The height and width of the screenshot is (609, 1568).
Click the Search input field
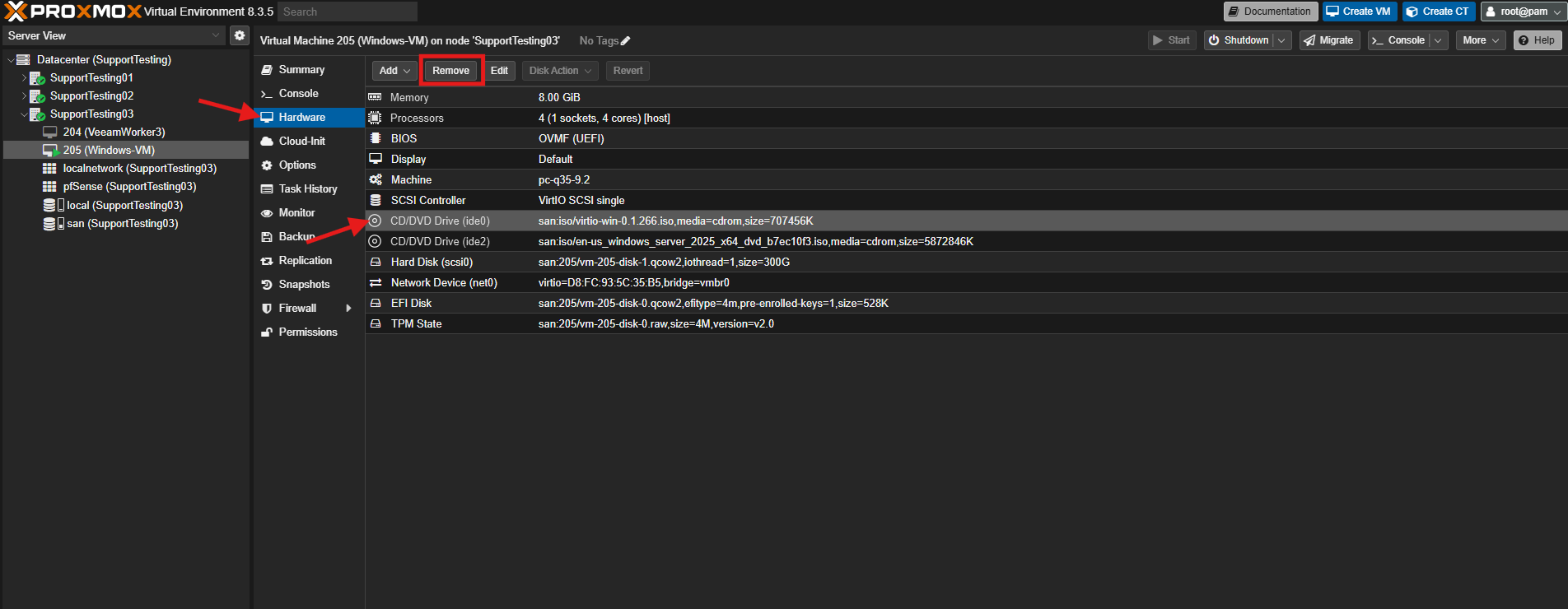348,12
